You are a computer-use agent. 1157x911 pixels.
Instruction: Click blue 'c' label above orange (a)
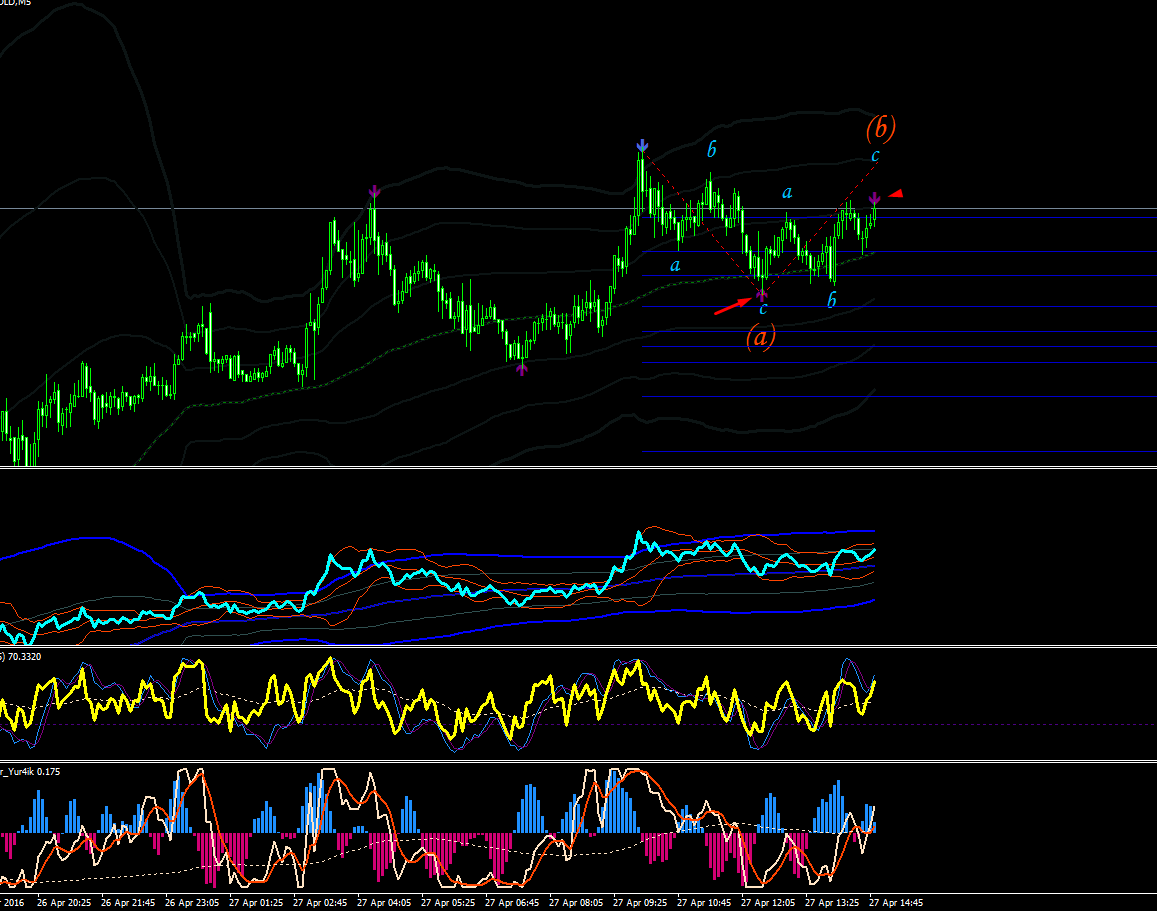click(764, 309)
